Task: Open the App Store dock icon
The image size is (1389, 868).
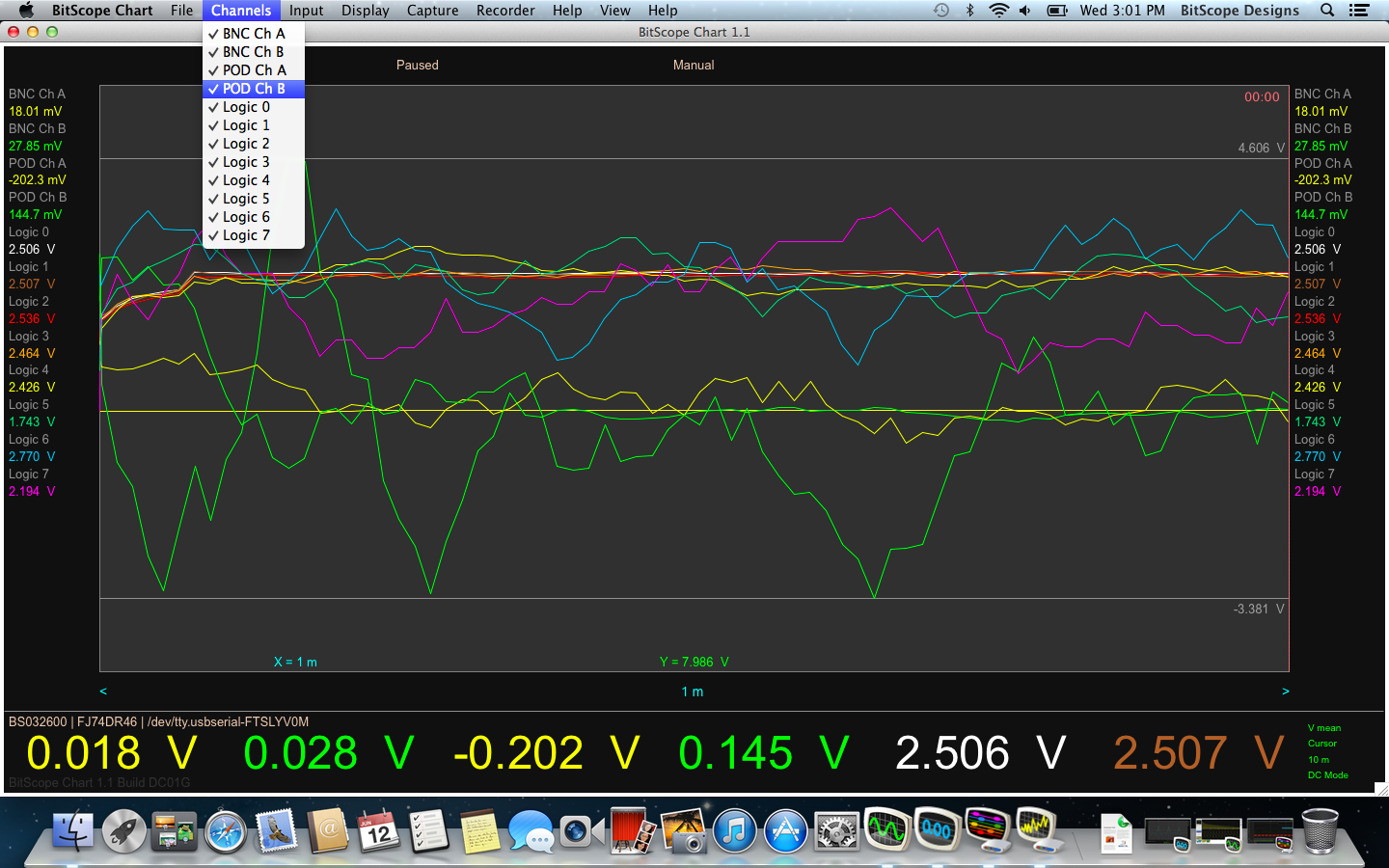Action: pos(785,831)
